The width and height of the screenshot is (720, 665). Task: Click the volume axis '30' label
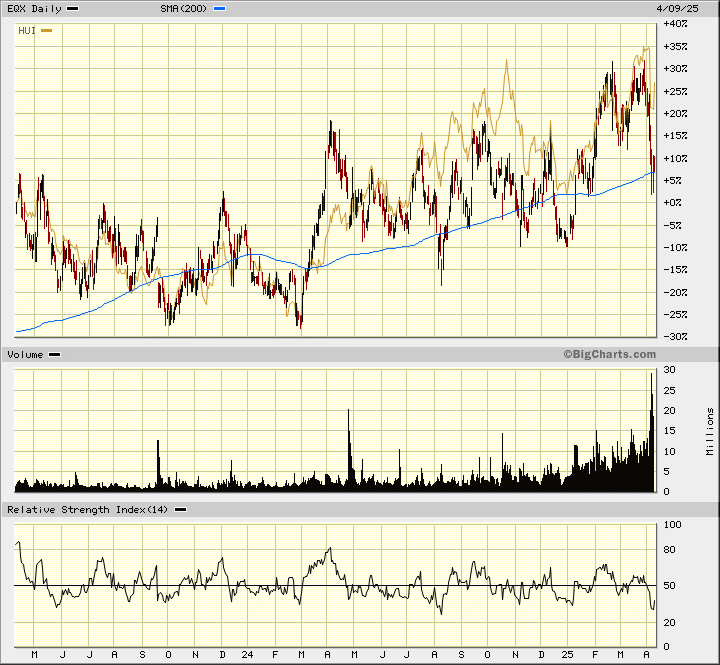point(669,370)
